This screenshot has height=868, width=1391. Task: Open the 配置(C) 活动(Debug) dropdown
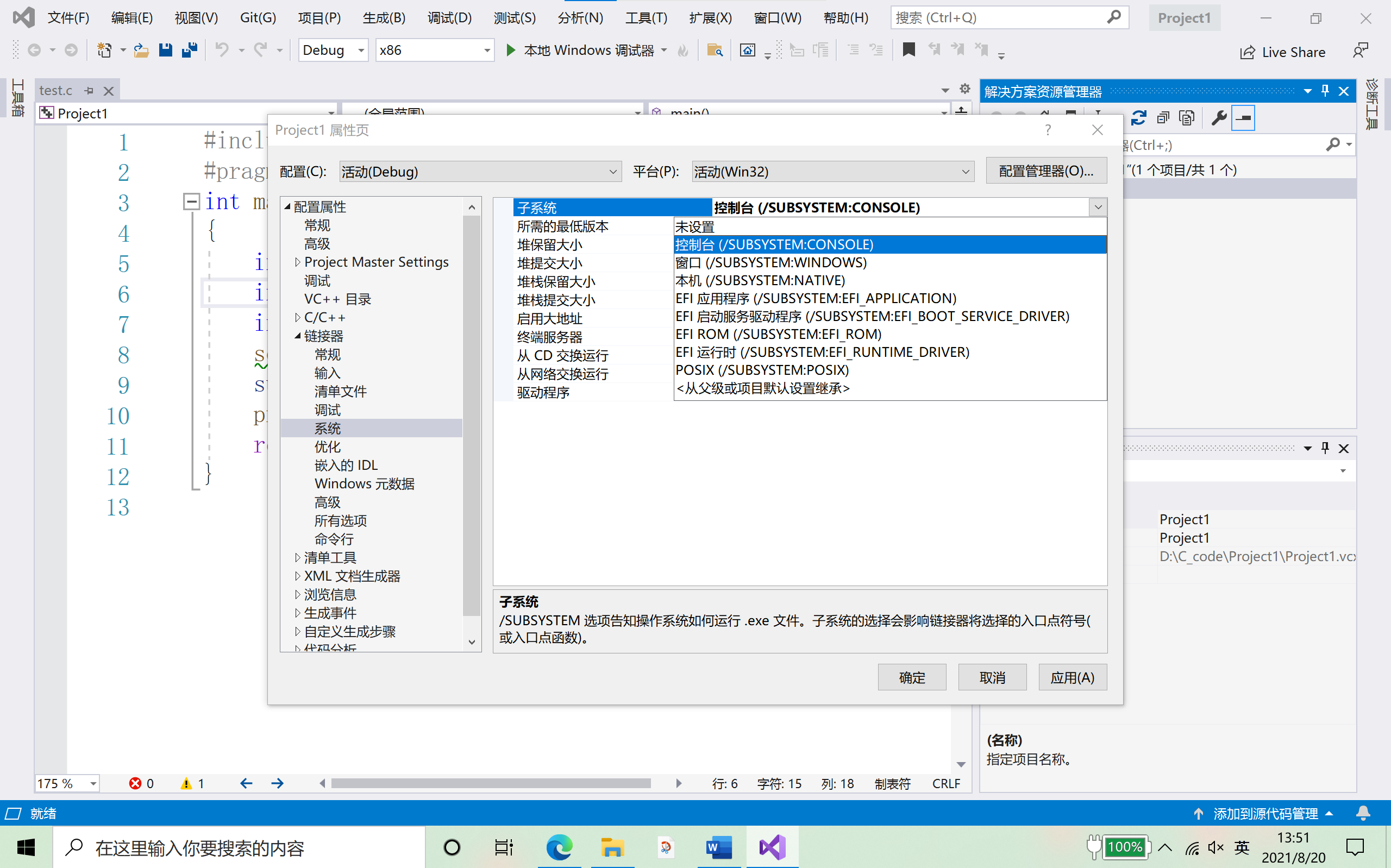tap(479, 171)
